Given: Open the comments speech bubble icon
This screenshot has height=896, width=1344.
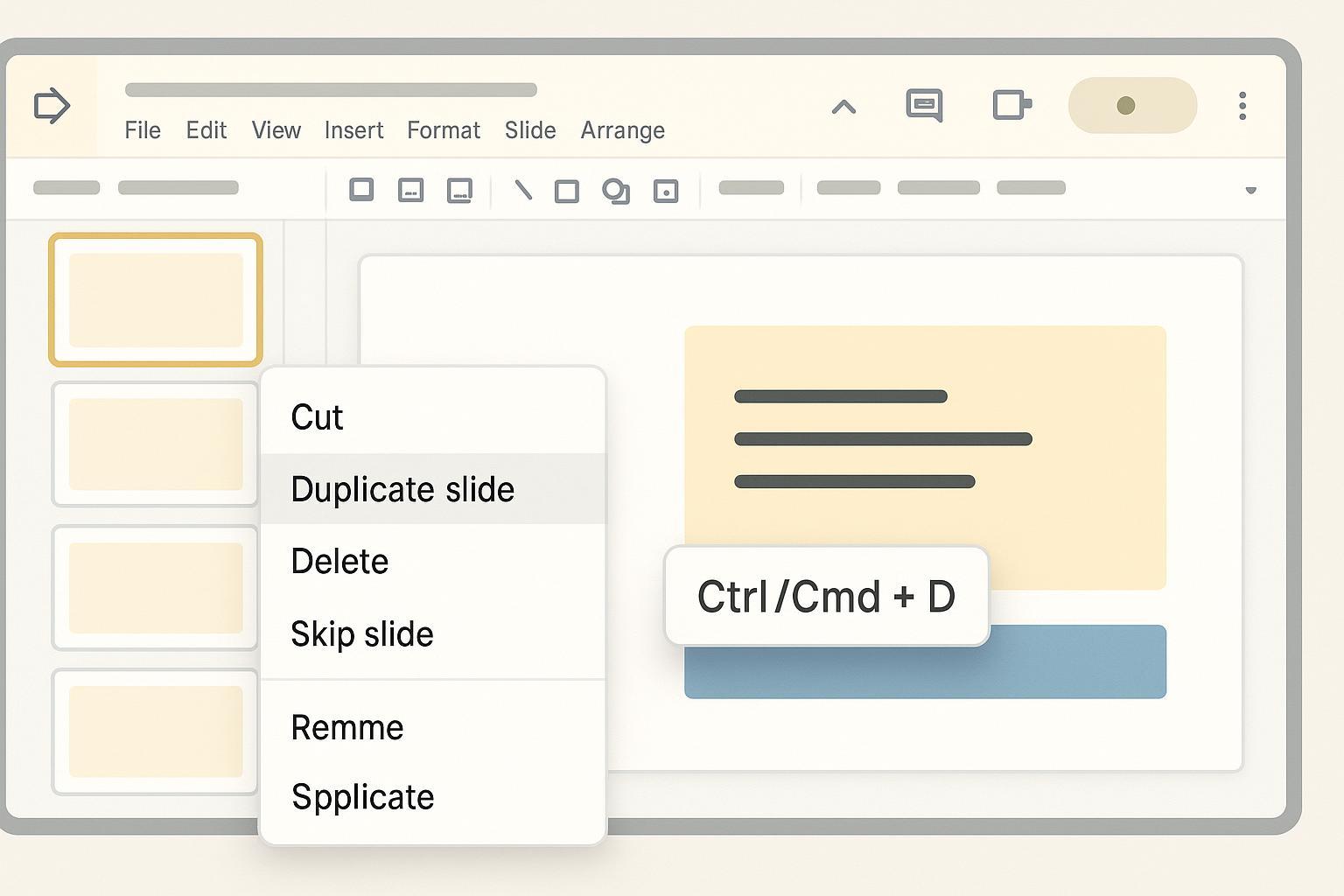Looking at the screenshot, I should pos(924,105).
